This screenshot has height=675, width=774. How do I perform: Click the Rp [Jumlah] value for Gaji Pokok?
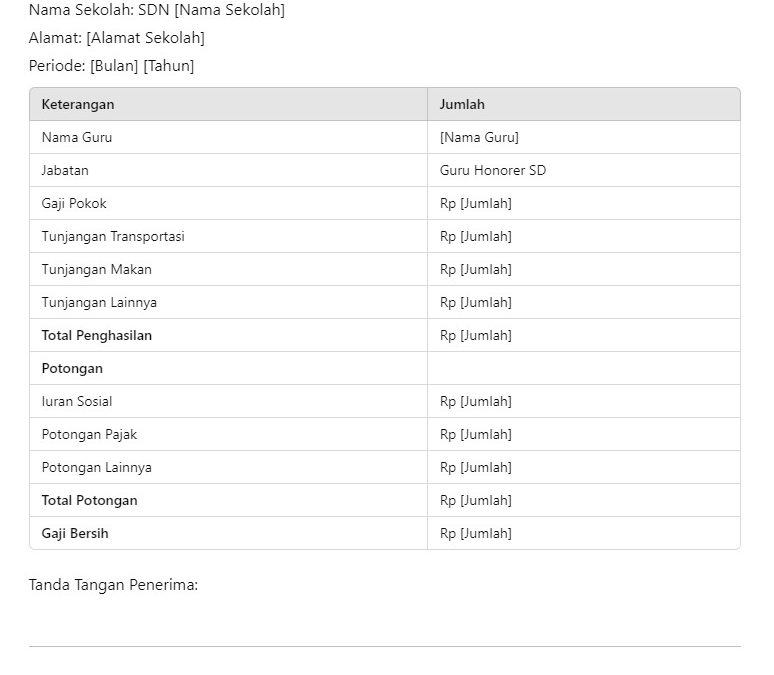476,203
